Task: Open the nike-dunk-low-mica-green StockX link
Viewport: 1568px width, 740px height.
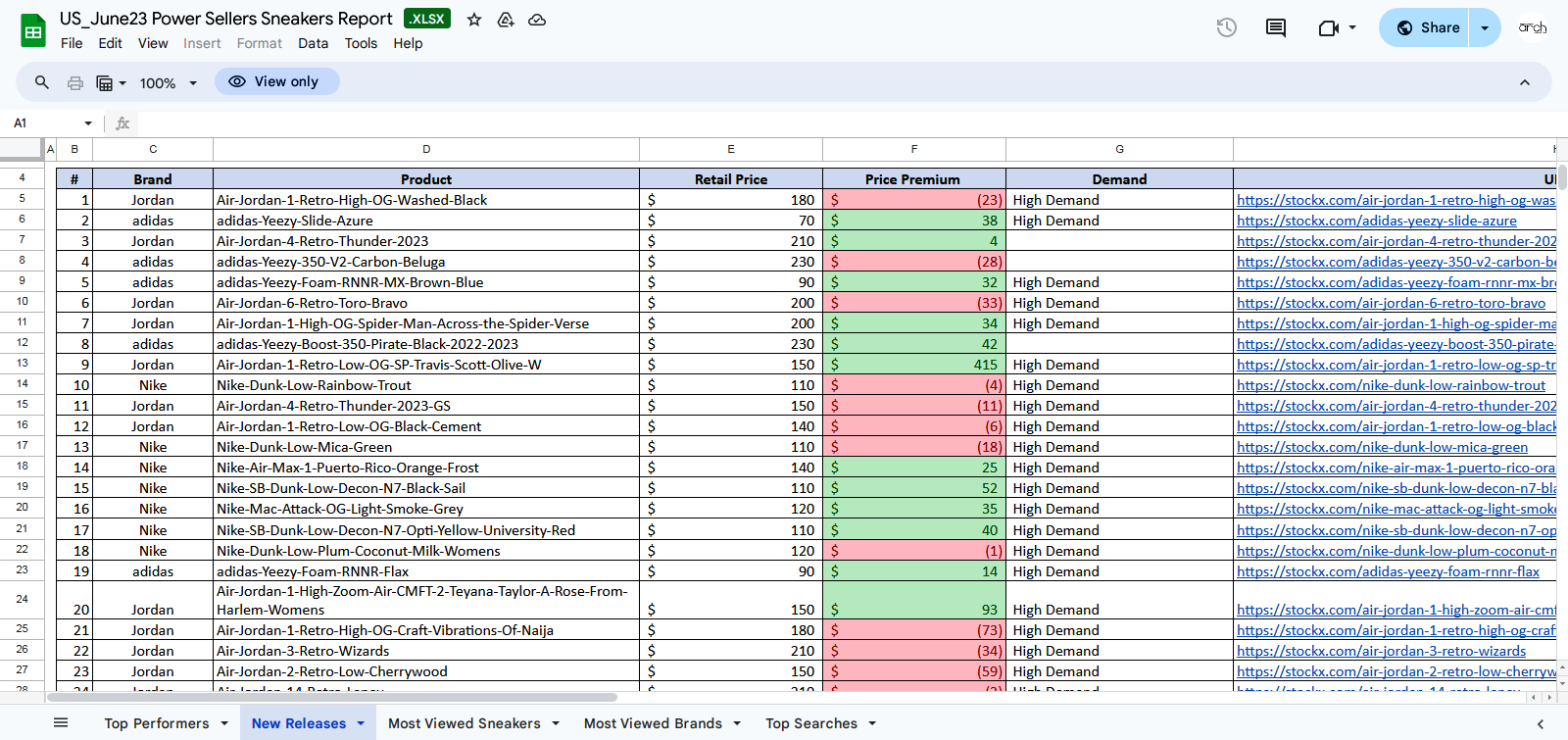Action: point(1382,447)
